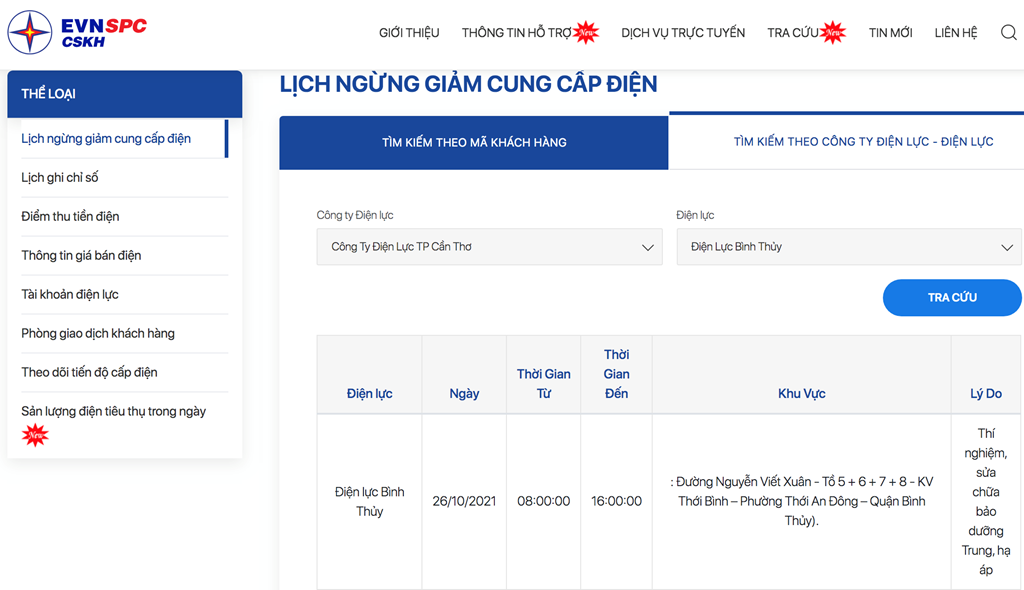Click the start time cell 08:00:00
Viewport: 1024px width, 590px height.
click(543, 501)
